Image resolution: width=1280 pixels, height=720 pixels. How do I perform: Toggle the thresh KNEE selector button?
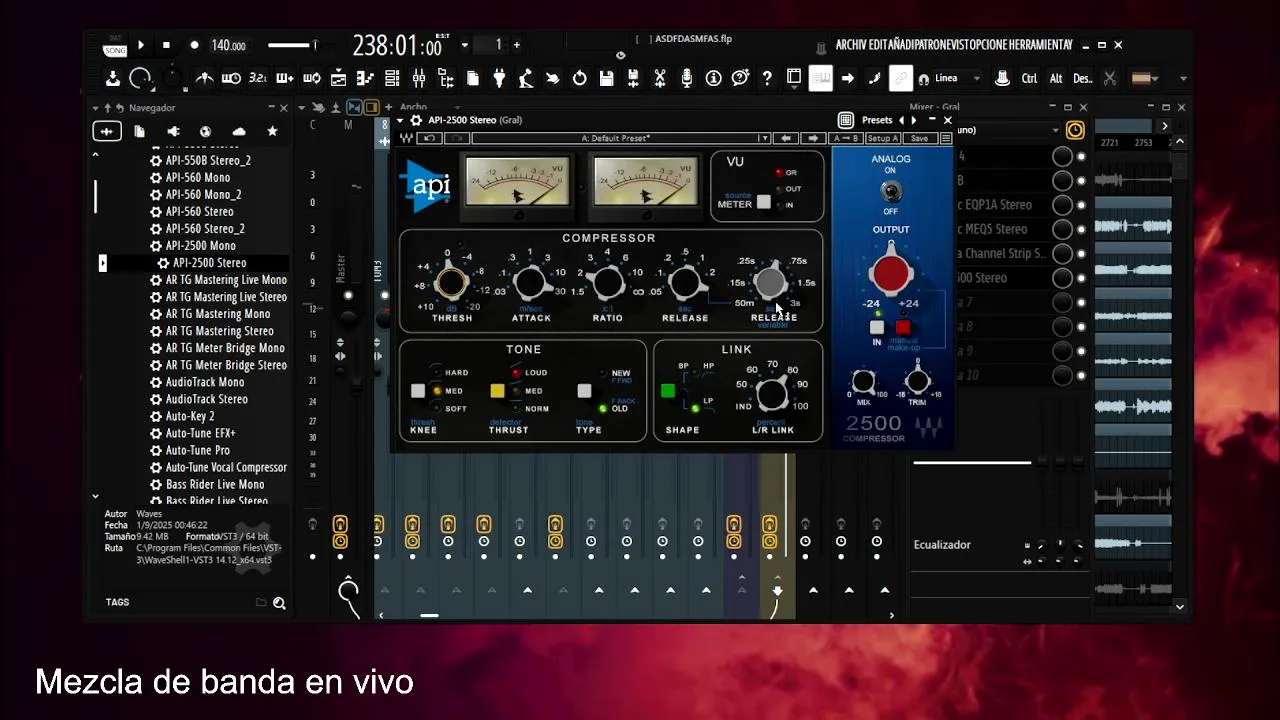[418, 391]
